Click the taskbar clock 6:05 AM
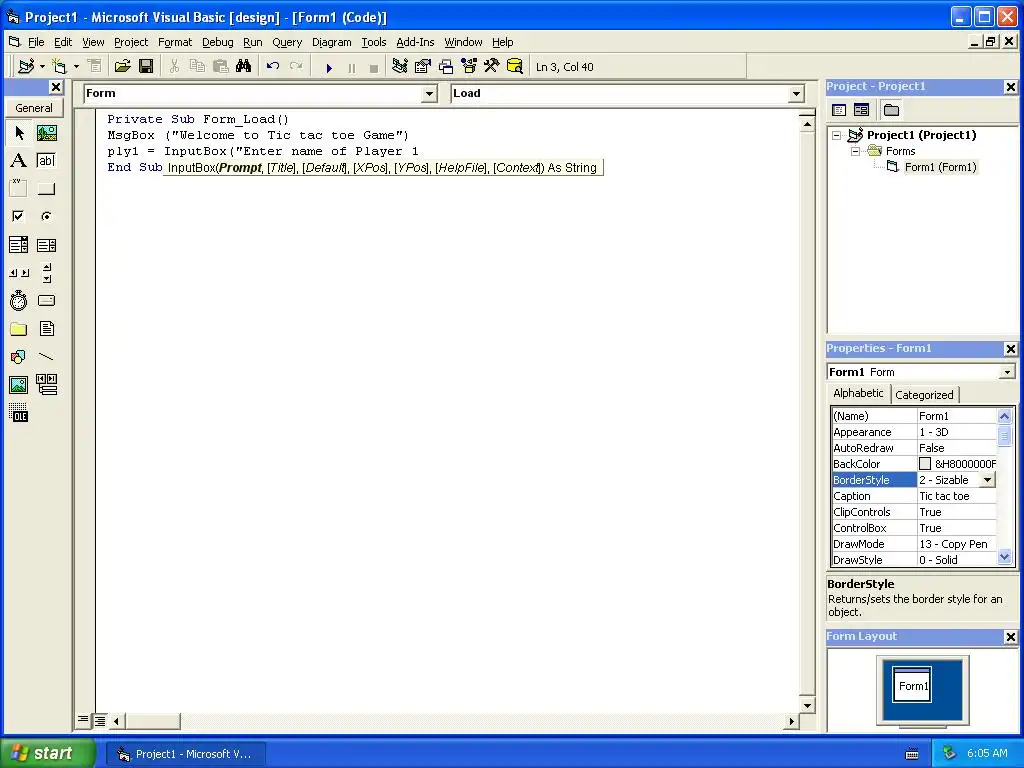Image resolution: width=1024 pixels, height=768 pixels. 987,753
